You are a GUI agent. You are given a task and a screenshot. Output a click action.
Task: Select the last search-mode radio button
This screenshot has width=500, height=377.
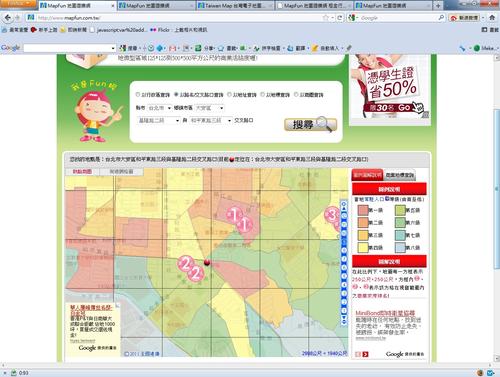point(296,95)
